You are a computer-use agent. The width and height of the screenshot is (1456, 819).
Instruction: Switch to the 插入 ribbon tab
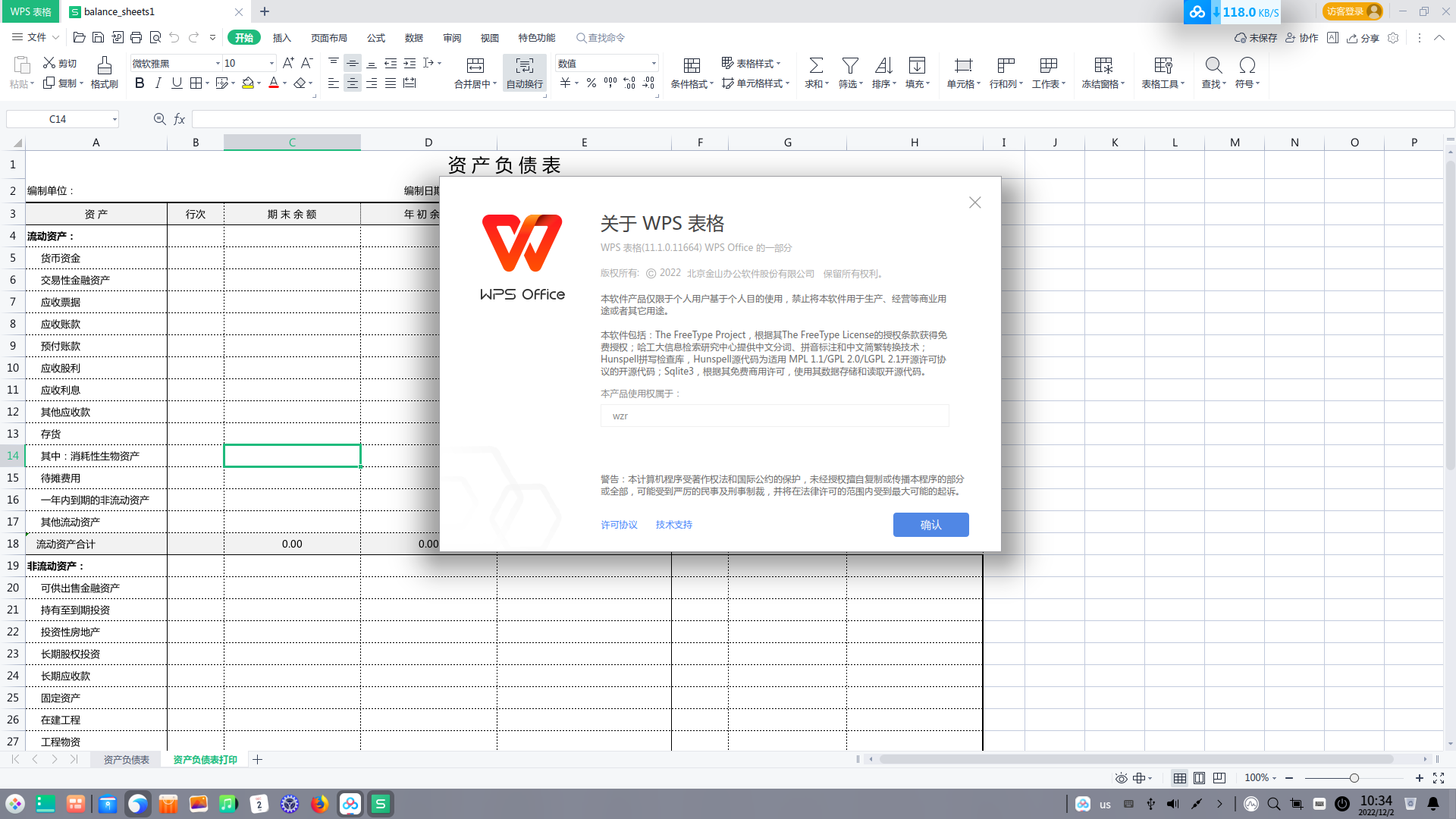coord(281,37)
